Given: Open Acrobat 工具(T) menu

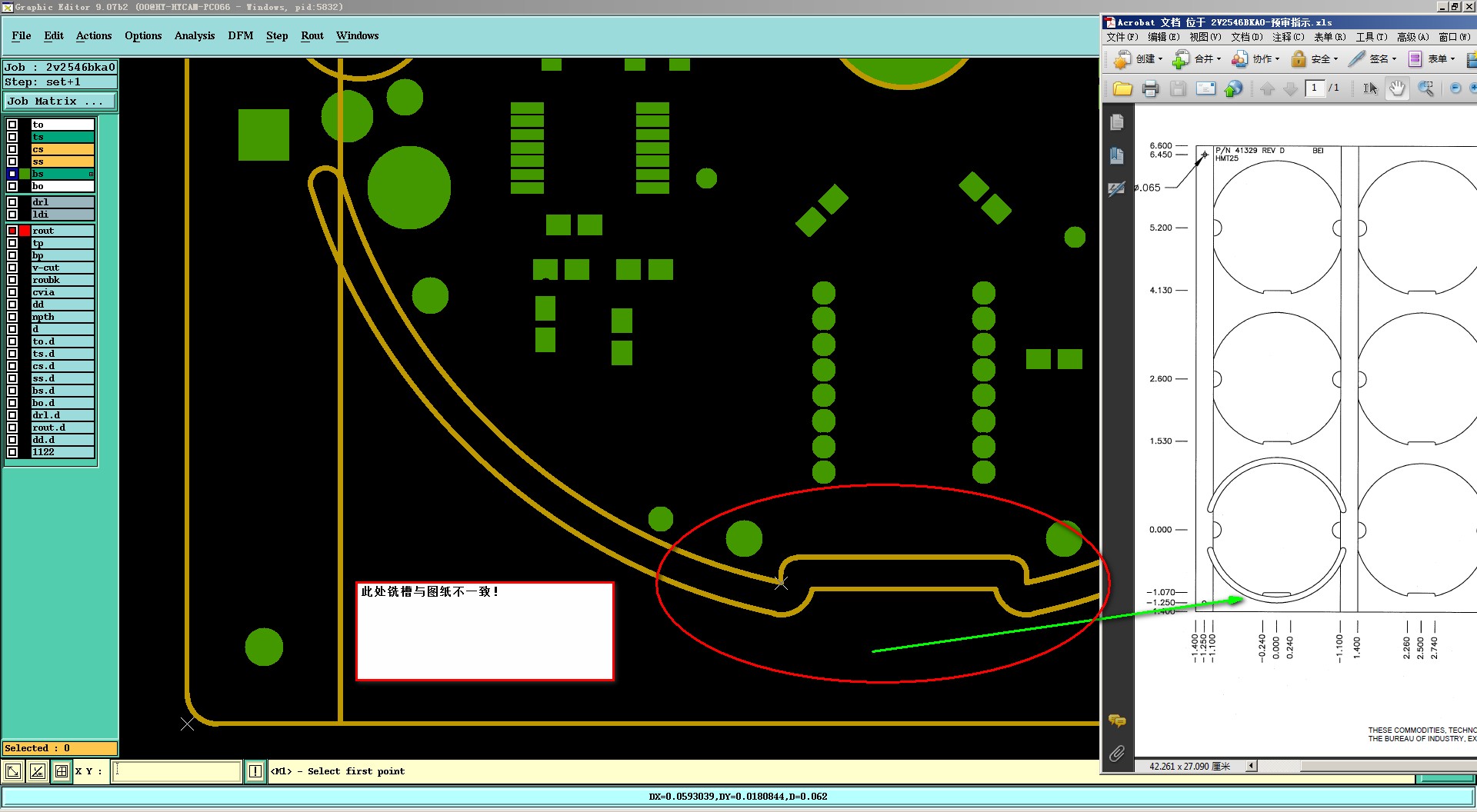Looking at the screenshot, I should pos(1371,37).
